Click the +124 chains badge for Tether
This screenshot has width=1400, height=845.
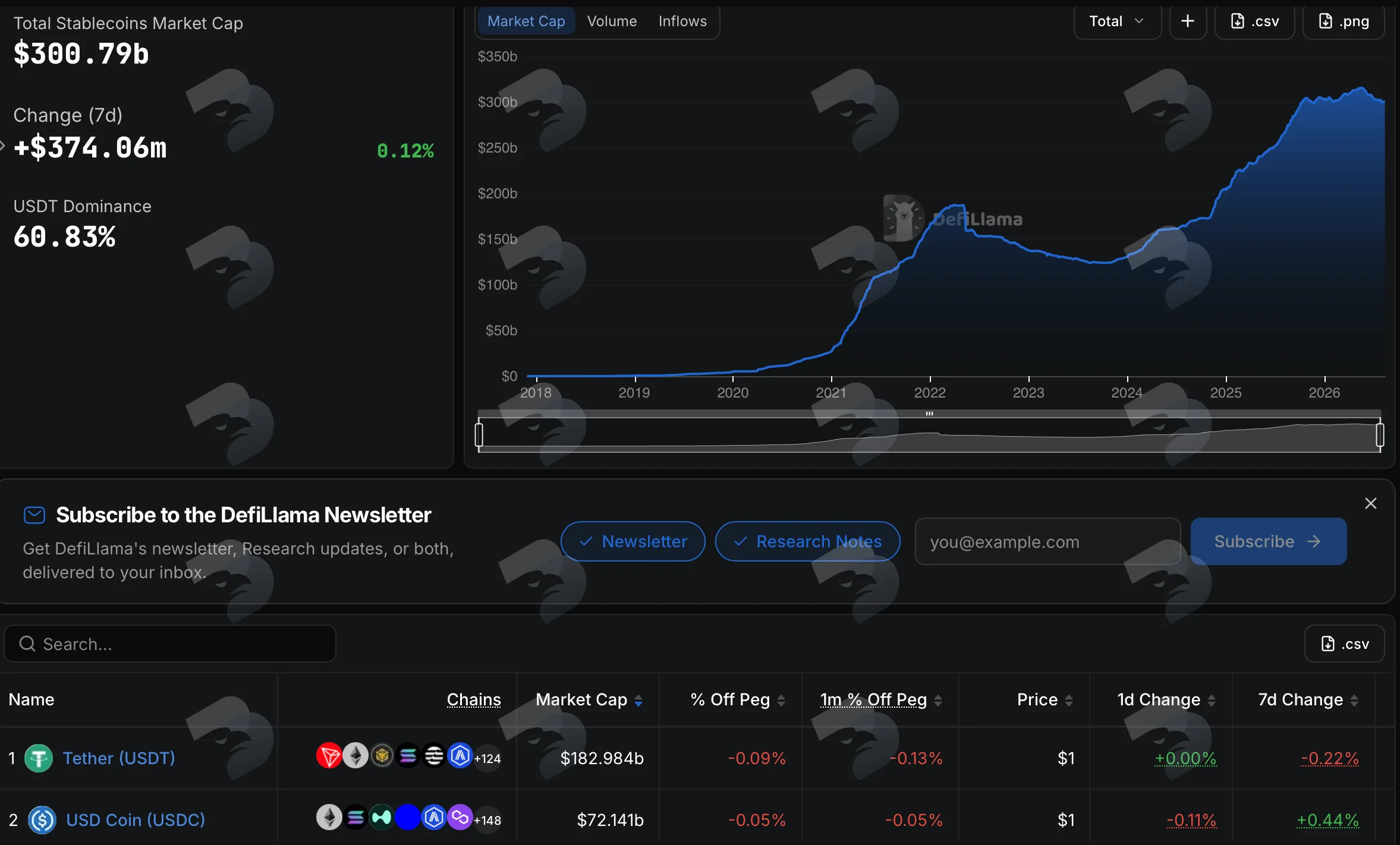pos(487,758)
